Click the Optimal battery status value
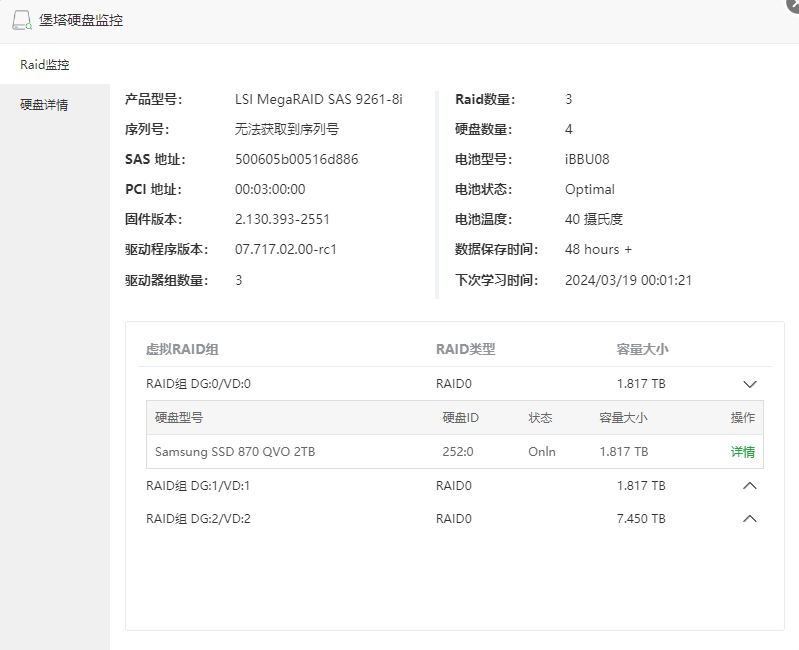This screenshot has width=799, height=650. point(590,190)
